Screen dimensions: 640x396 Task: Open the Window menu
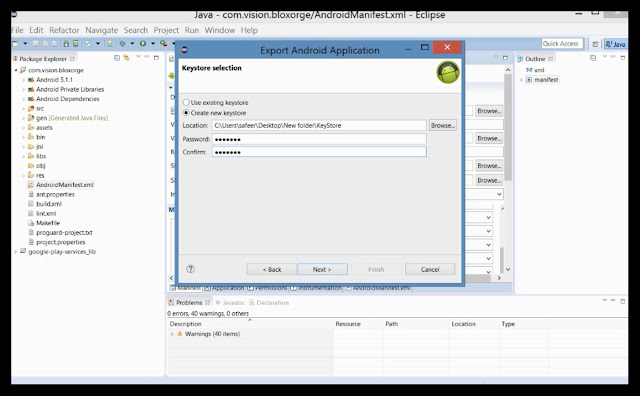pos(220,30)
